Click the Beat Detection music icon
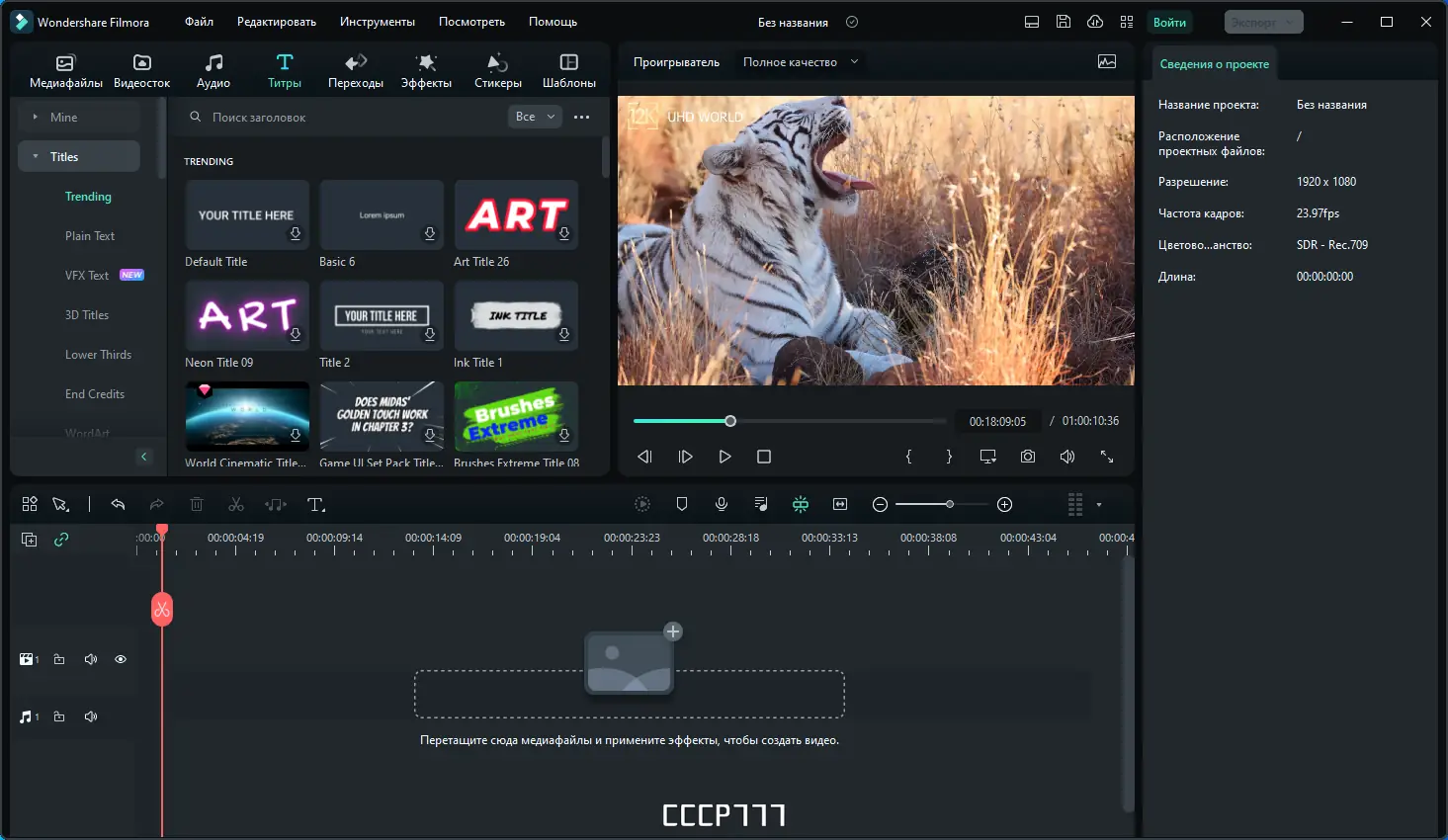This screenshot has height=840, width=1448. [x=761, y=504]
